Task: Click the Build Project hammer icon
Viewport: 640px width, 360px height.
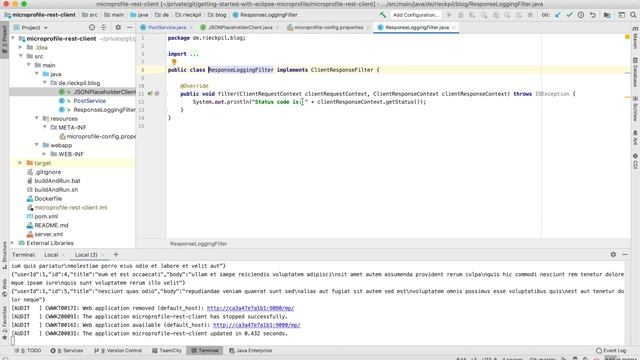Action: (382, 15)
